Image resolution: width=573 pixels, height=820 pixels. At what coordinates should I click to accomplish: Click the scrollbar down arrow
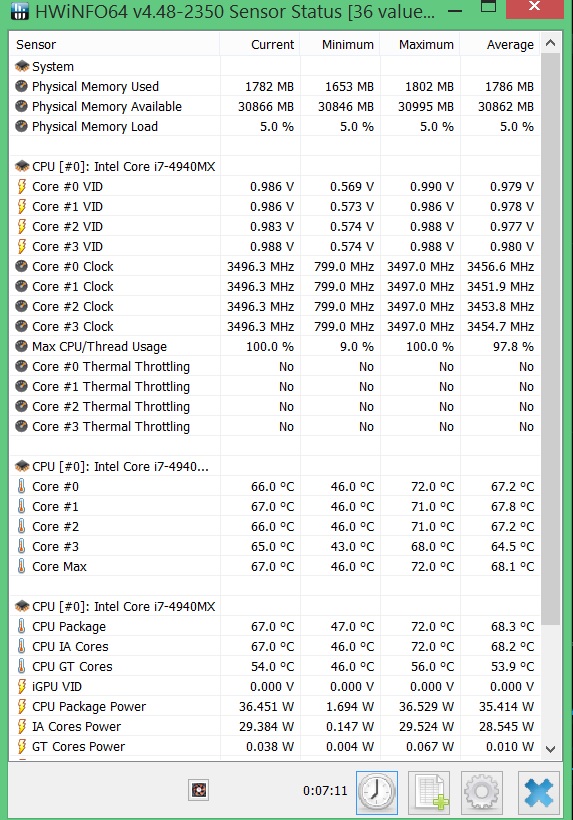tap(551, 749)
